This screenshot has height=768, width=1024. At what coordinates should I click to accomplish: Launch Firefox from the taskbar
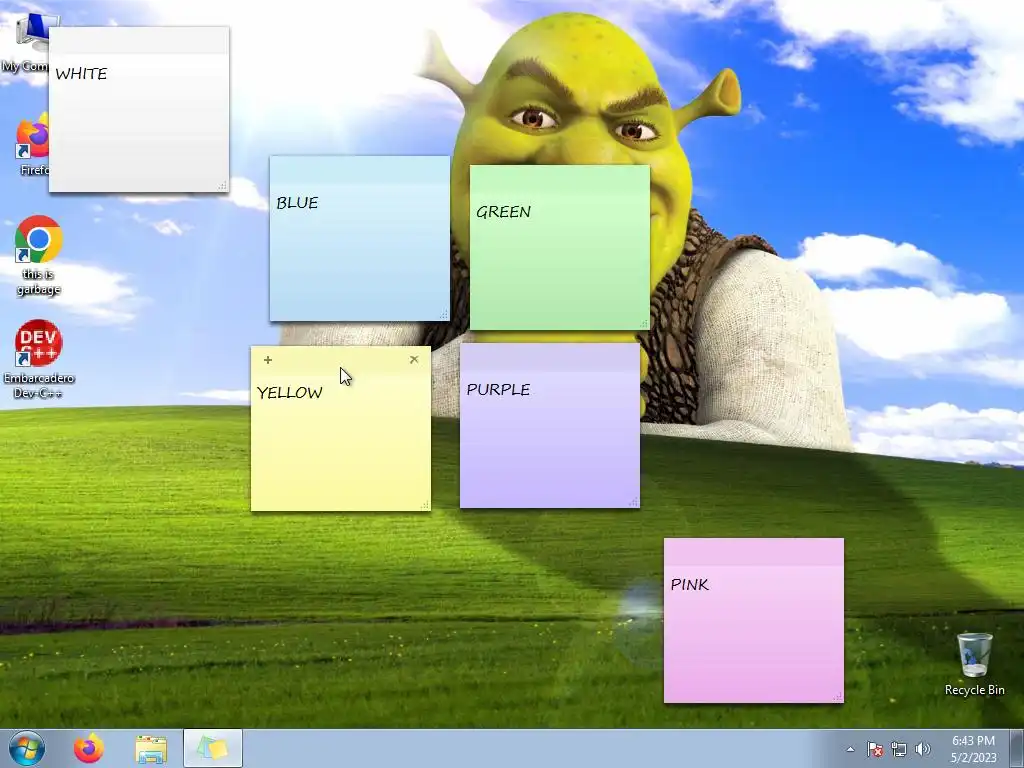(89, 748)
